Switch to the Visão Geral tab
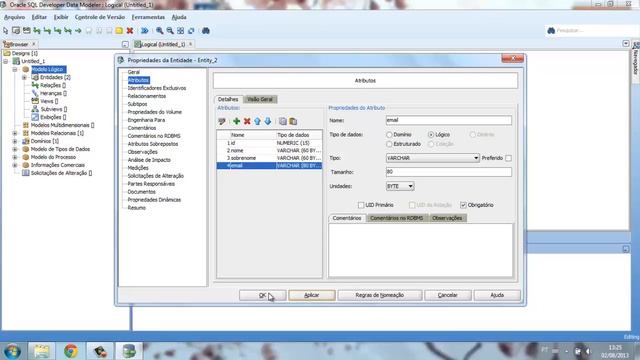Screen dimensions: 640x360 point(260,99)
